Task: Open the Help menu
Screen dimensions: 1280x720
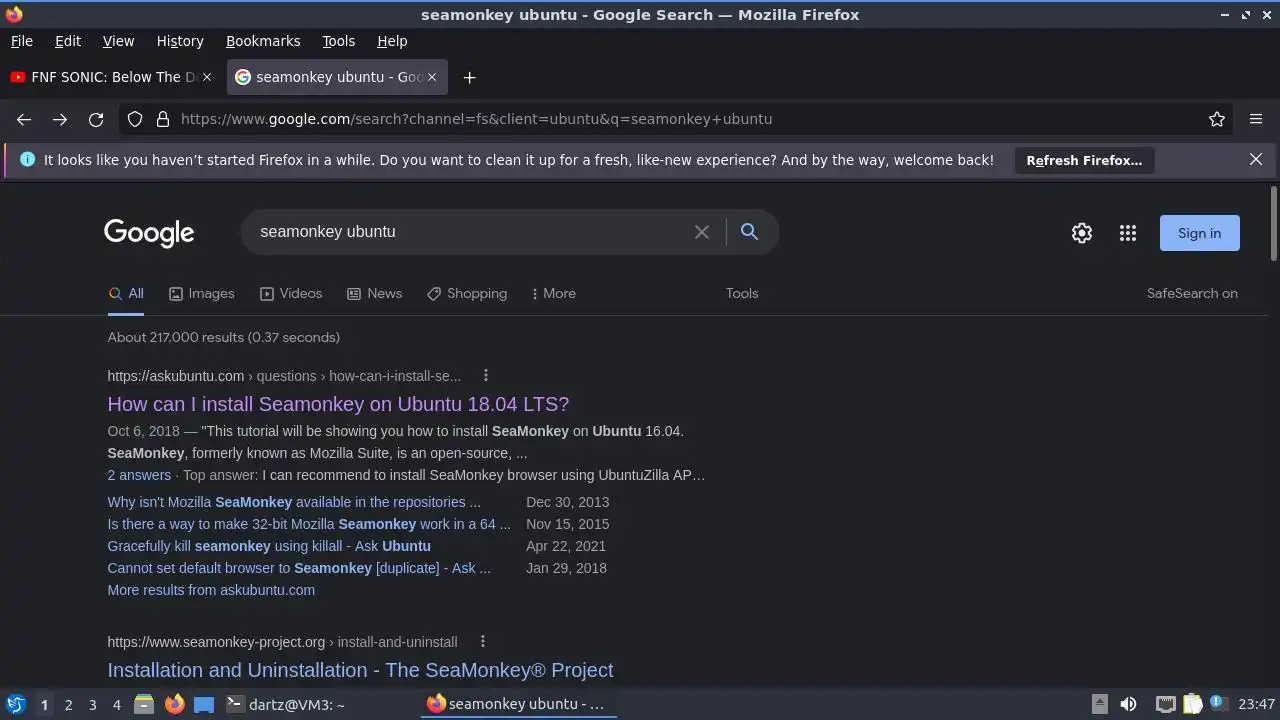Action: [x=392, y=41]
